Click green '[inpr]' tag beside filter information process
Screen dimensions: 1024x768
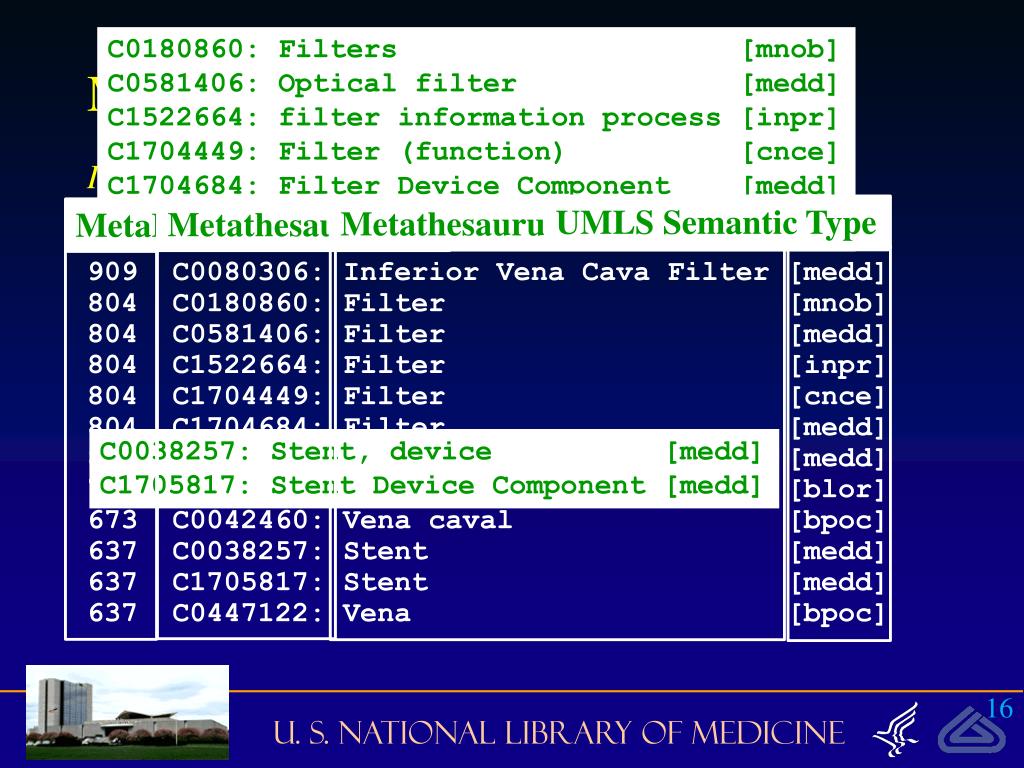click(790, 118)
